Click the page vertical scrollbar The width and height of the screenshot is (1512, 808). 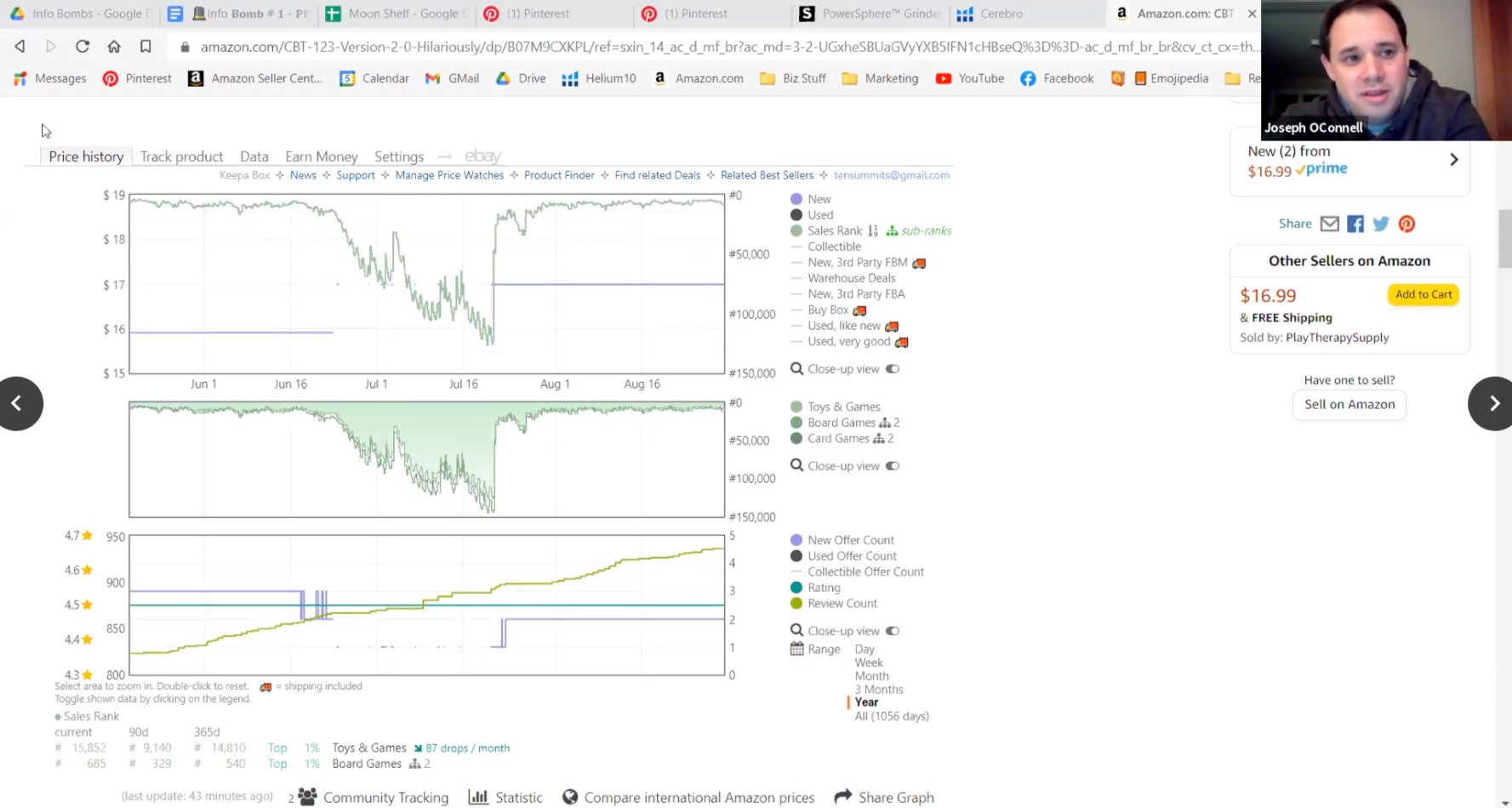point(1504,238)
